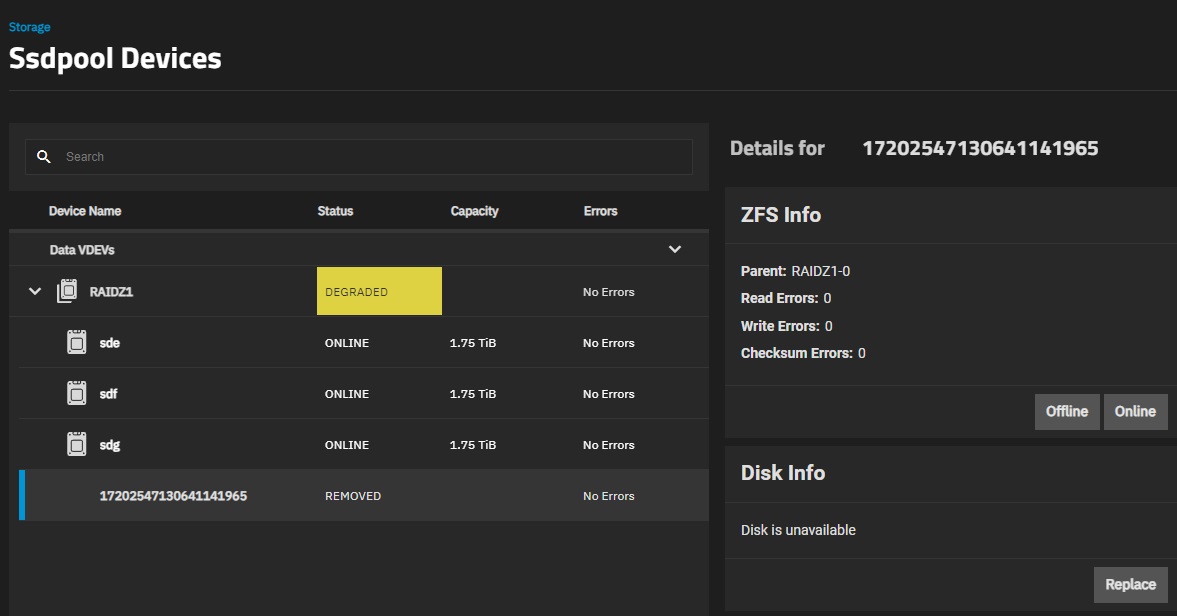Image resolution: width=1177 pixels, height=616 pixels.
Task: Click the Capacity column header
Action: click(474, 211)
